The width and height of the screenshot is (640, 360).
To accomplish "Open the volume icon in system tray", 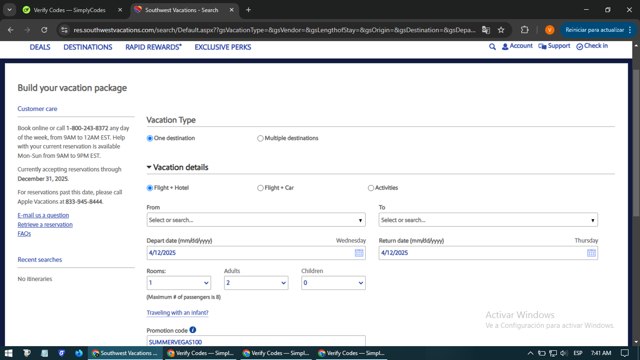I will tap(564, 353).
